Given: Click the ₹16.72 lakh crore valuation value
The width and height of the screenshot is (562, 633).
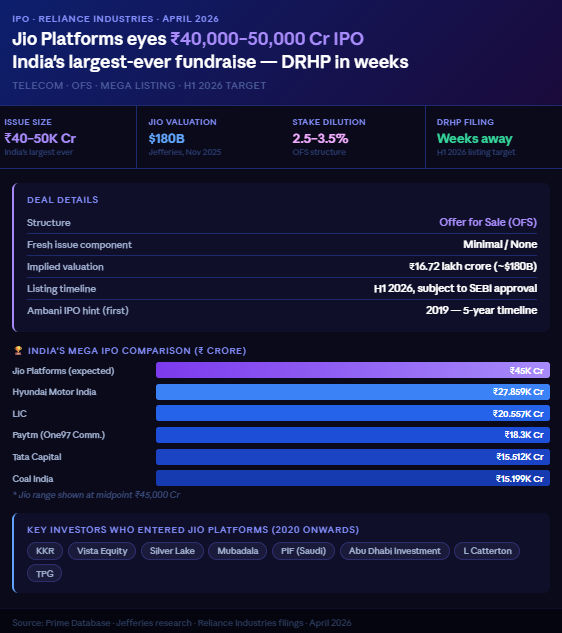Looking at the screenshot, I should [x=473, y=266].
